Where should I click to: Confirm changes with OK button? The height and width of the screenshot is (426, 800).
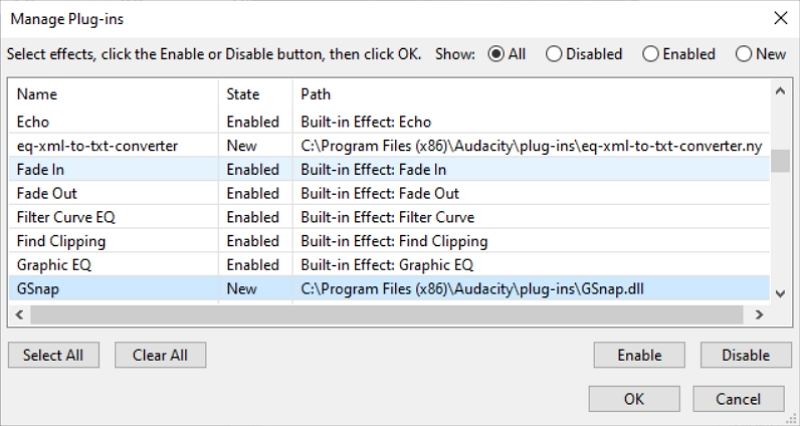(634, 398)
